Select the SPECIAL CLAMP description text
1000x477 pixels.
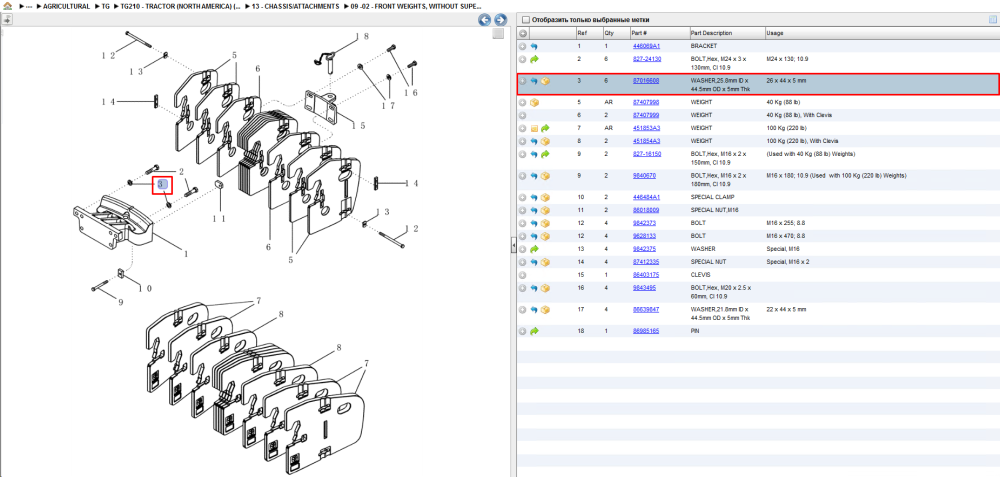click(x=712, y=198)
